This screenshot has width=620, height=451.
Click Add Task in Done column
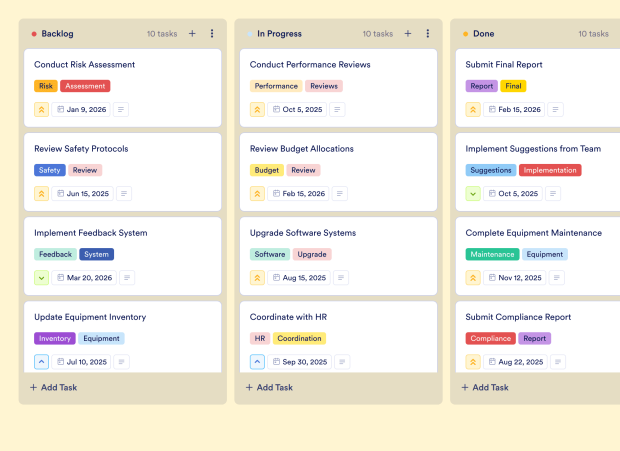486,387
